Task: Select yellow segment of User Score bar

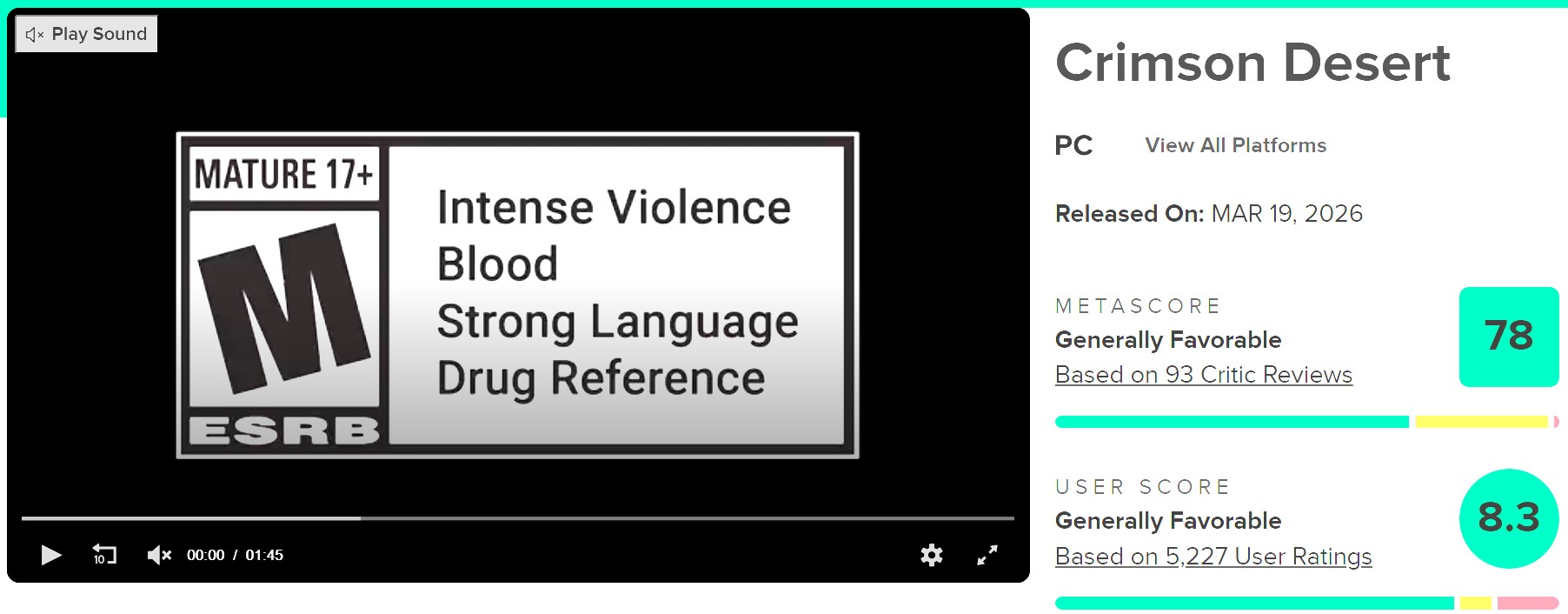Action: click(1475, 603)
